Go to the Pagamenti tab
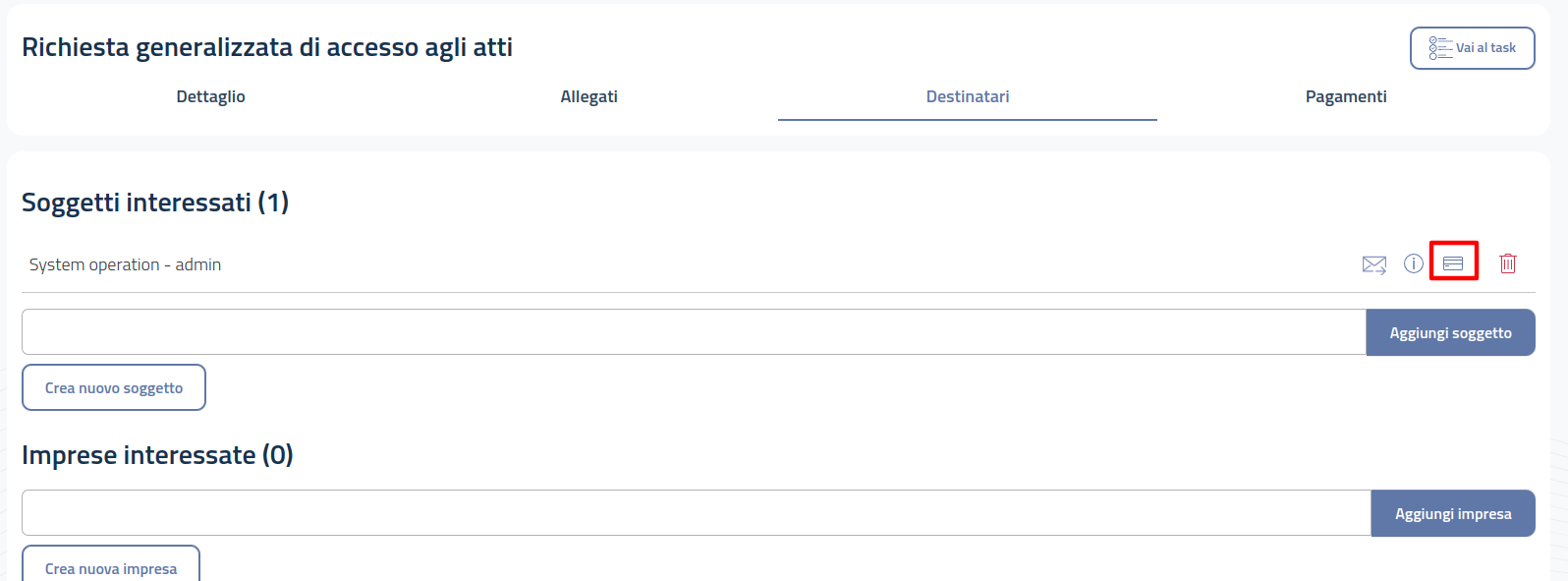 1345,96
